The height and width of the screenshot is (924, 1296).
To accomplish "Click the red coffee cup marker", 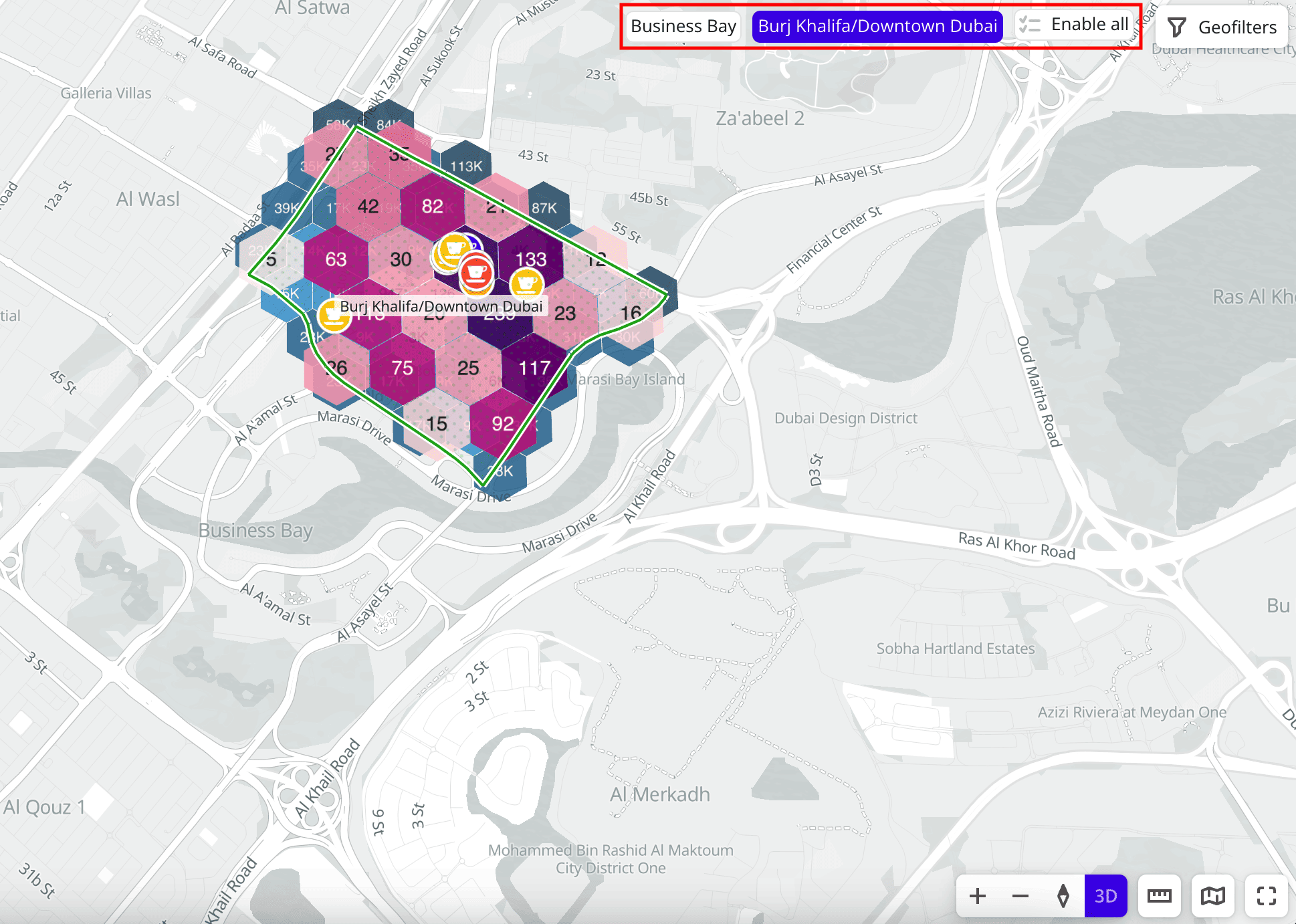I will (476, 272).
